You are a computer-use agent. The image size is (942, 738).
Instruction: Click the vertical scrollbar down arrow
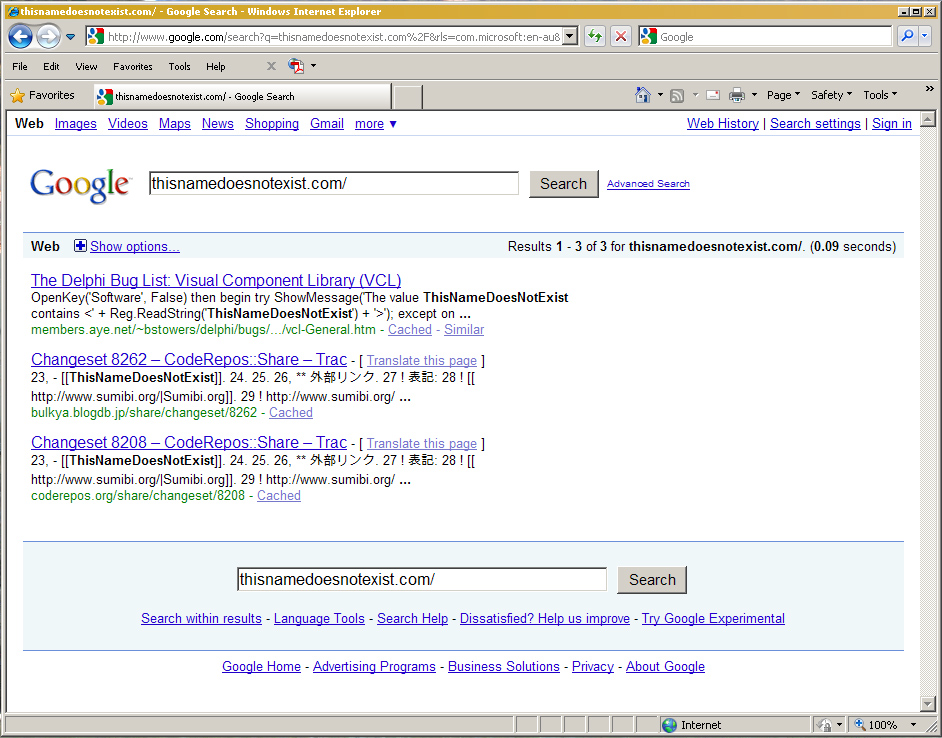[x=927, y=704]
